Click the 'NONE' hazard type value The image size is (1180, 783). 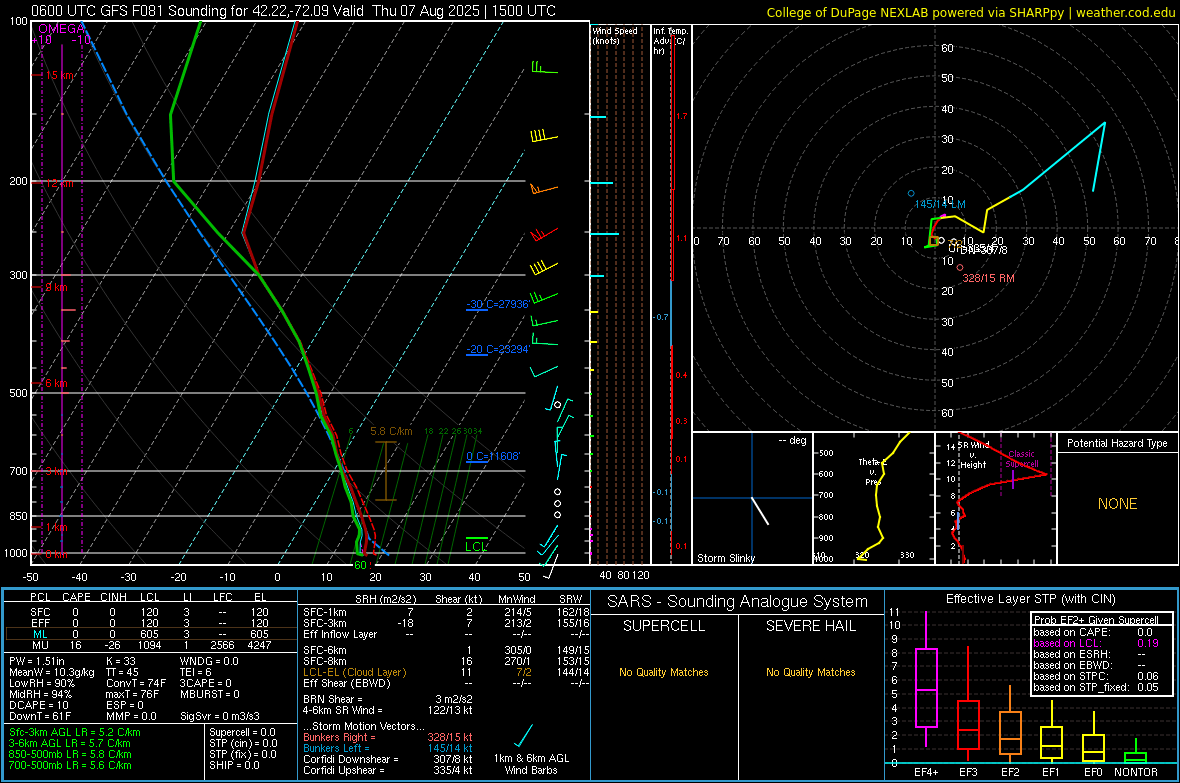(1117, 504)
